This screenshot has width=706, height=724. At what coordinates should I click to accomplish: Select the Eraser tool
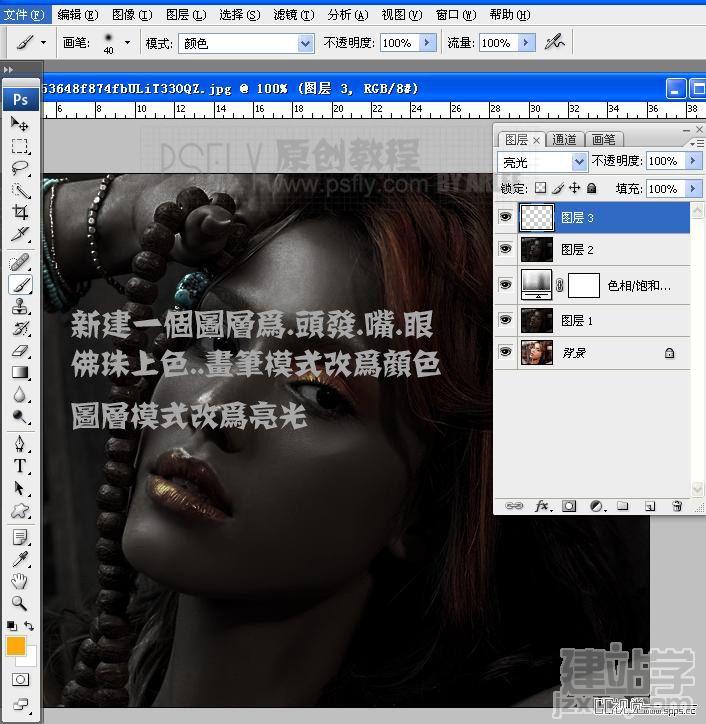[x=19, y=351]
